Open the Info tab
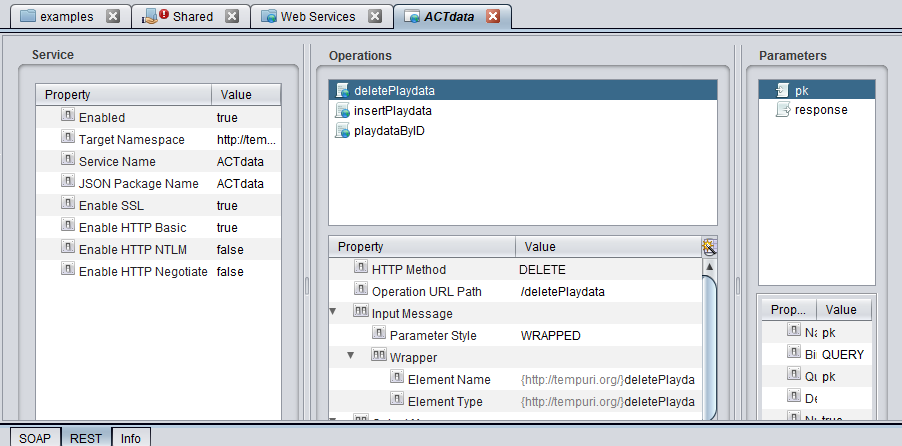902x446 pixels. click(x=131, y=437)
